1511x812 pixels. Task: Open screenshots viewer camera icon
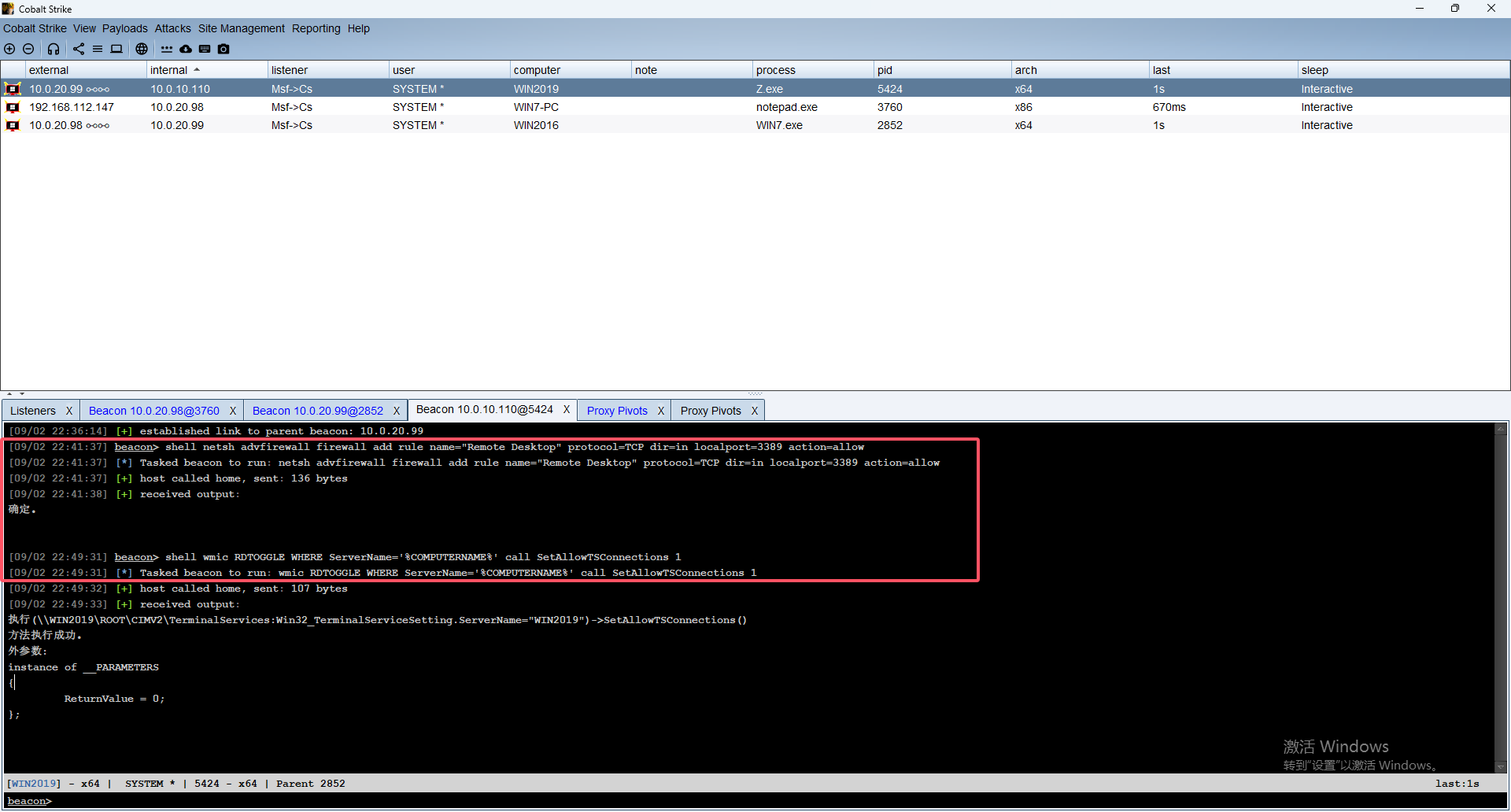pos(224,49)
